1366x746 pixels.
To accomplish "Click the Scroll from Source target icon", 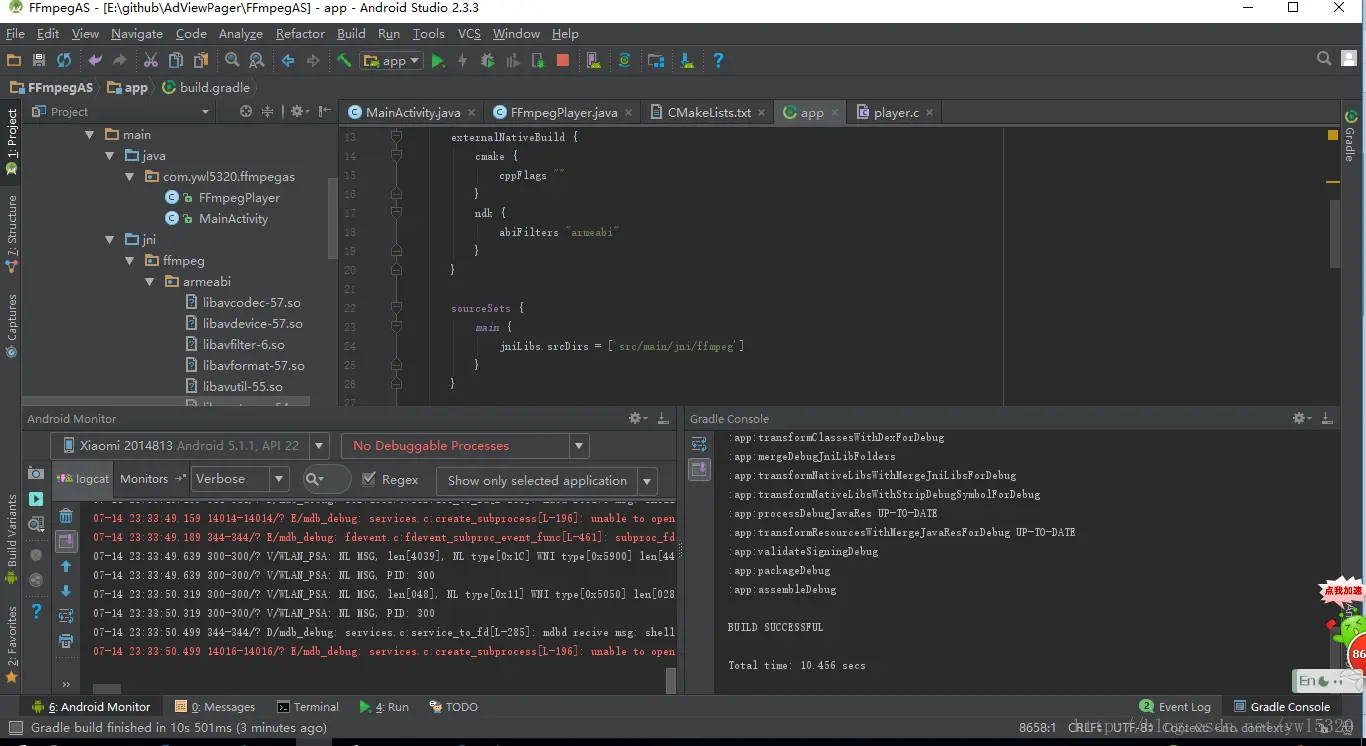I will pyautogui.click(x=246, y=112).
